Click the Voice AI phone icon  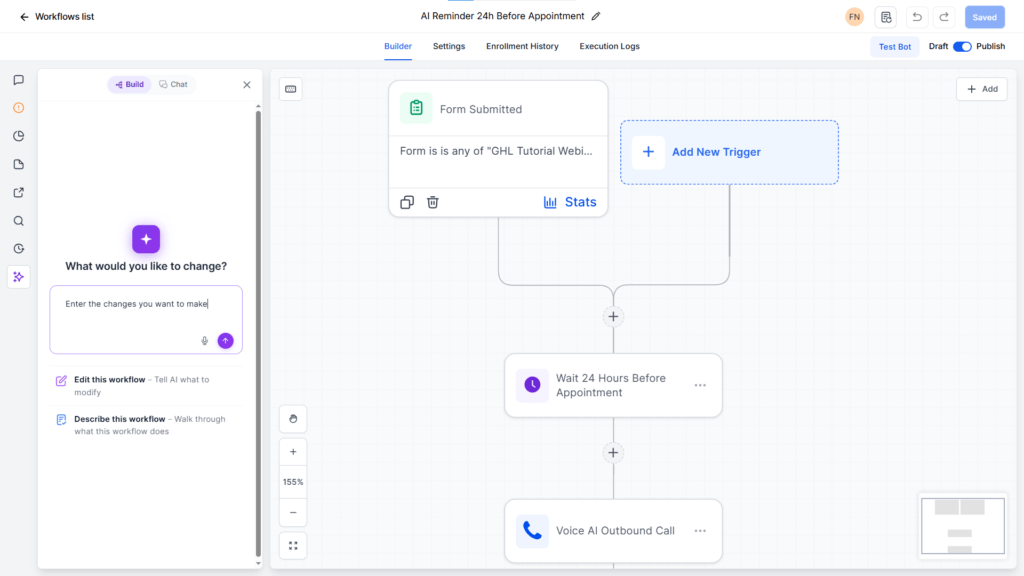click(532, 530)
